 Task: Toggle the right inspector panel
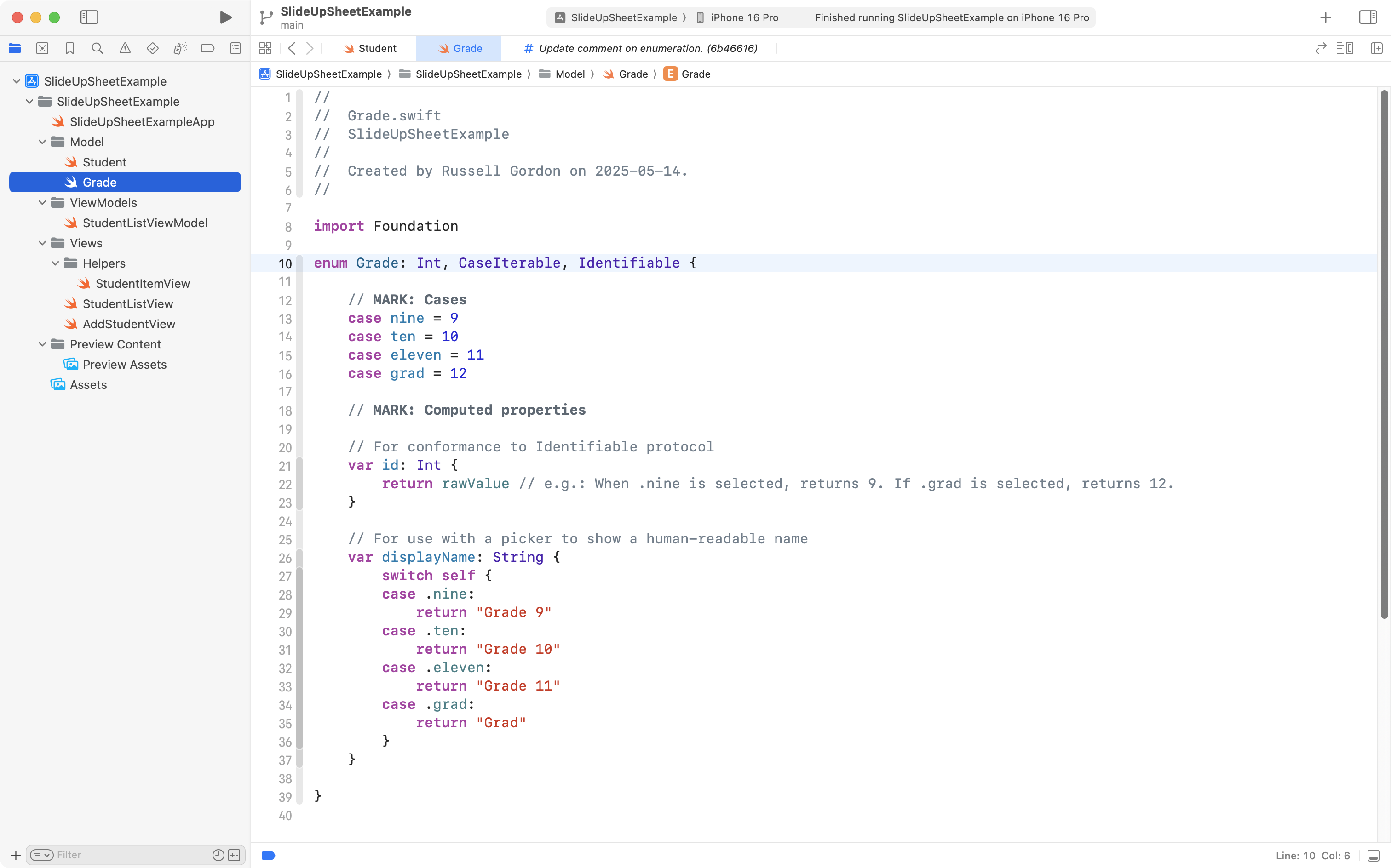click(1368, 18)
